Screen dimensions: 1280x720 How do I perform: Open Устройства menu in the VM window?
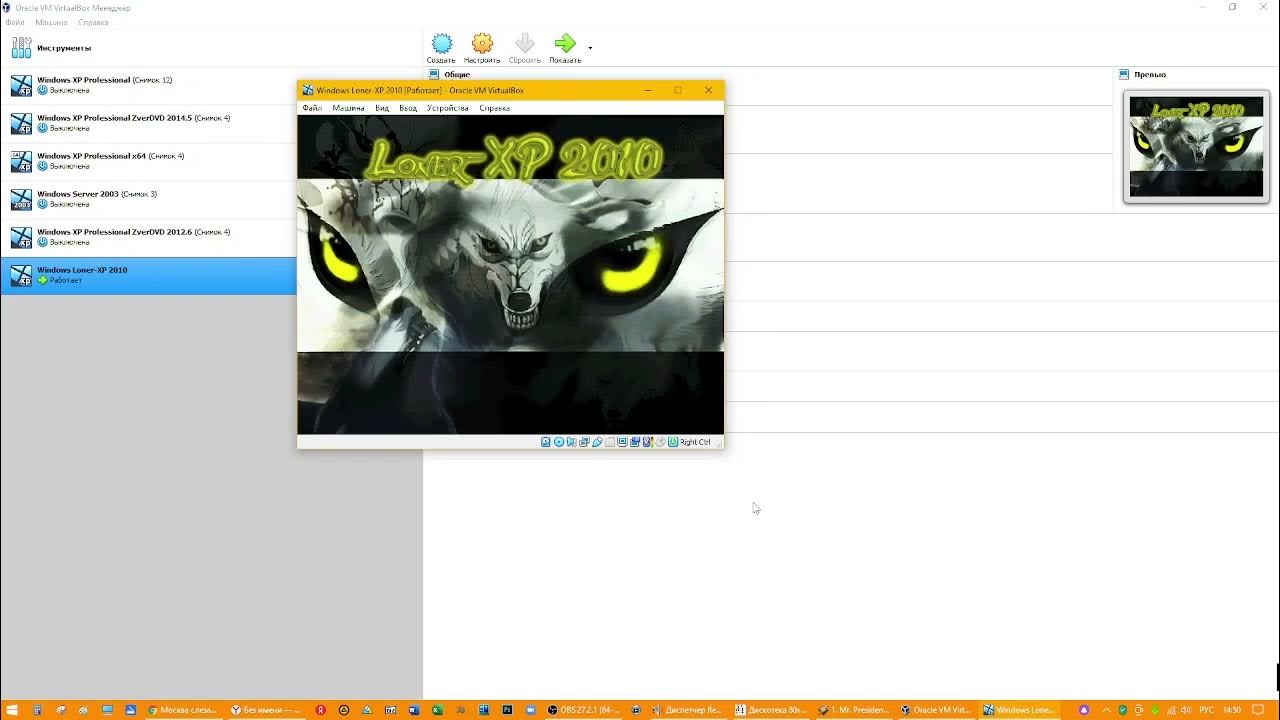point(448,108)
